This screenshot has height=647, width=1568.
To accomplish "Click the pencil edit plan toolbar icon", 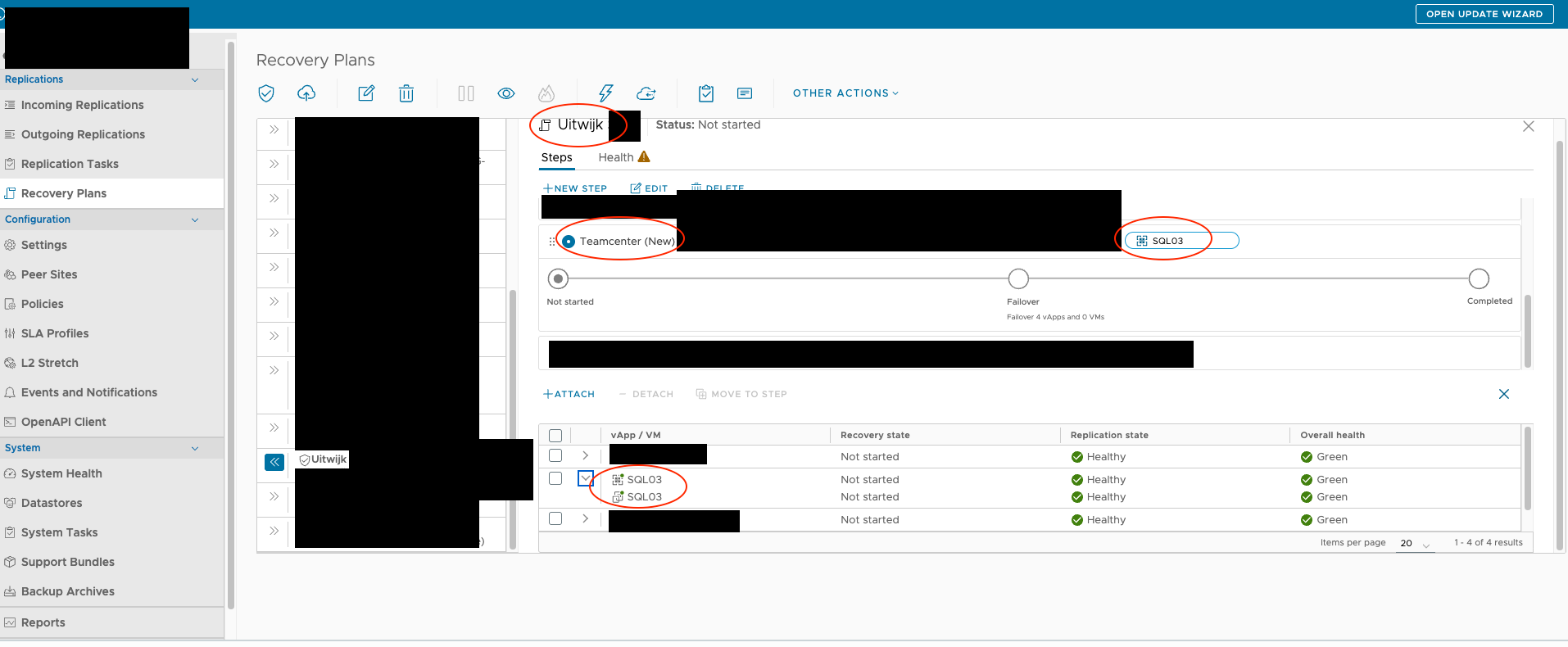I will [366, 93].
